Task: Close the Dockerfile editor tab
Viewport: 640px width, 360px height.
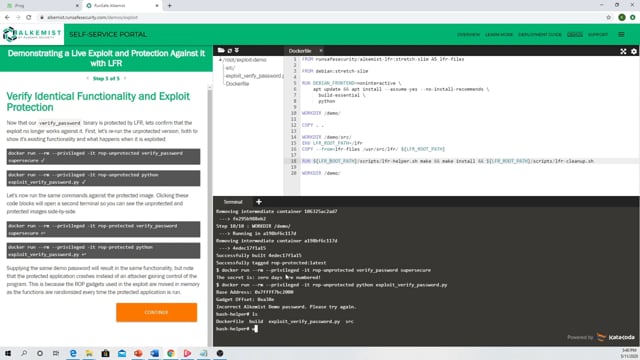Action: point(321,51)
